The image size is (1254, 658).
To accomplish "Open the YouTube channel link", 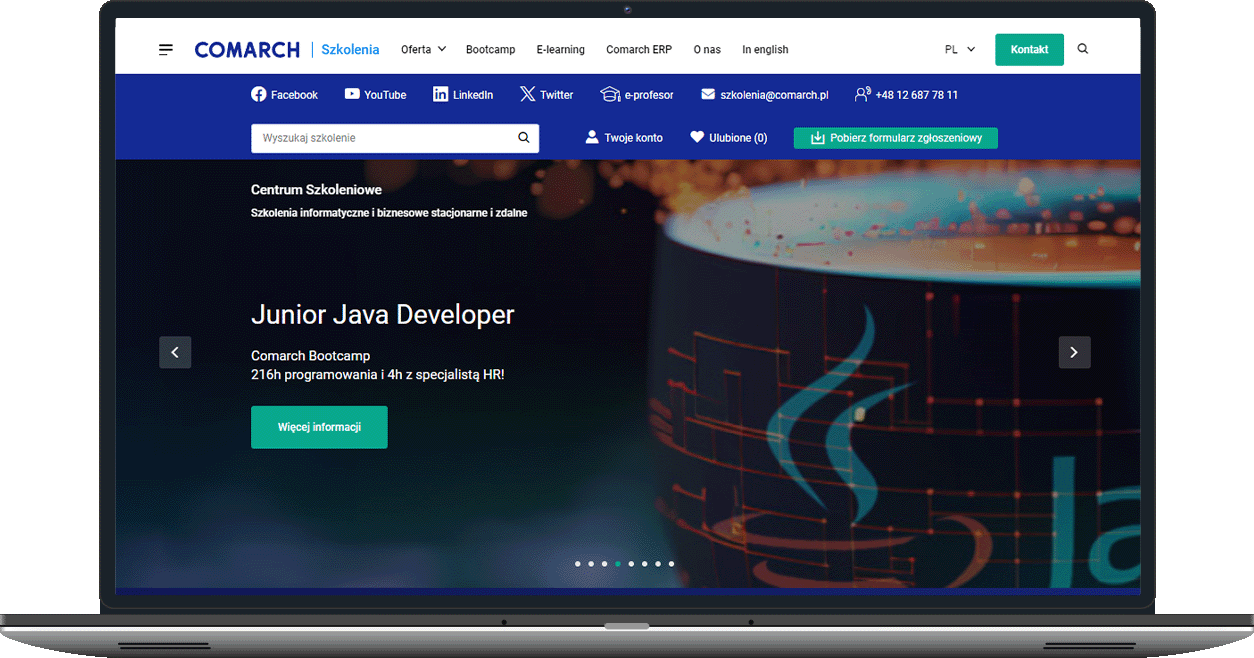I will point(375,95).
